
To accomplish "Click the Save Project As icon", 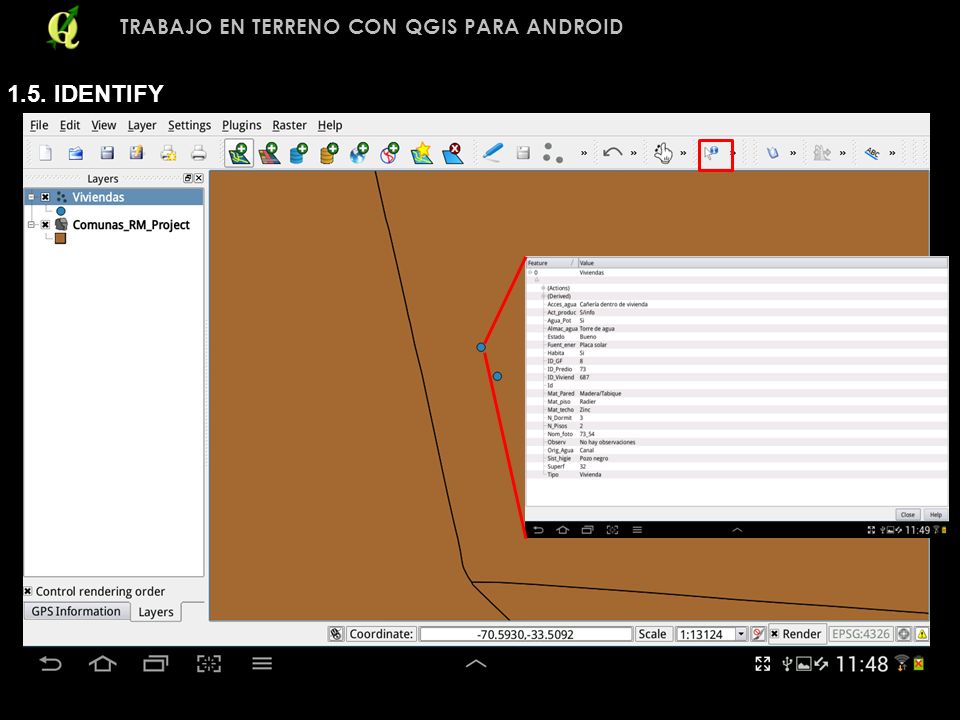I will click(137, 152).
